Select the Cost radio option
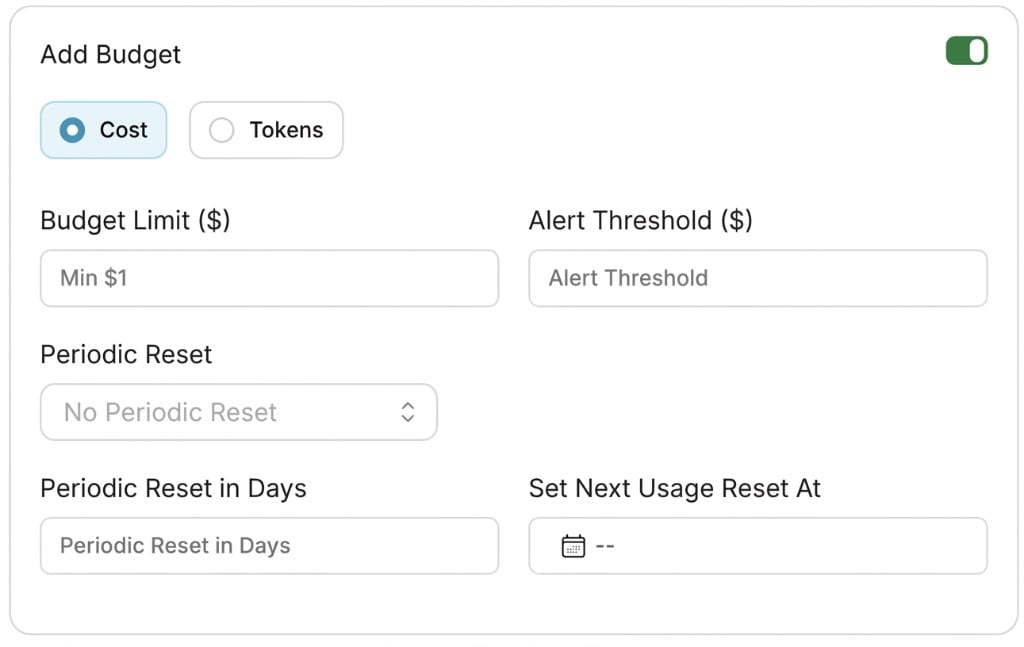The image size is (1024, 647). tap(104, 130)
